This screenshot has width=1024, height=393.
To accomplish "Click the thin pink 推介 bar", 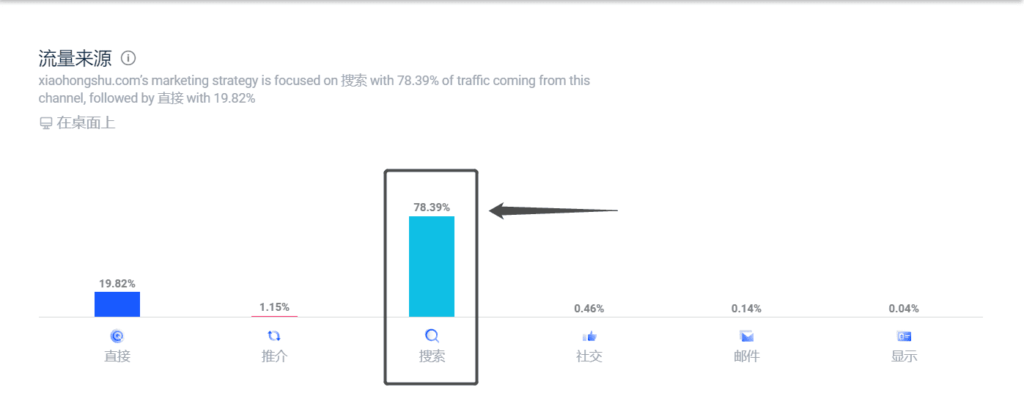I will coord(274,316).
